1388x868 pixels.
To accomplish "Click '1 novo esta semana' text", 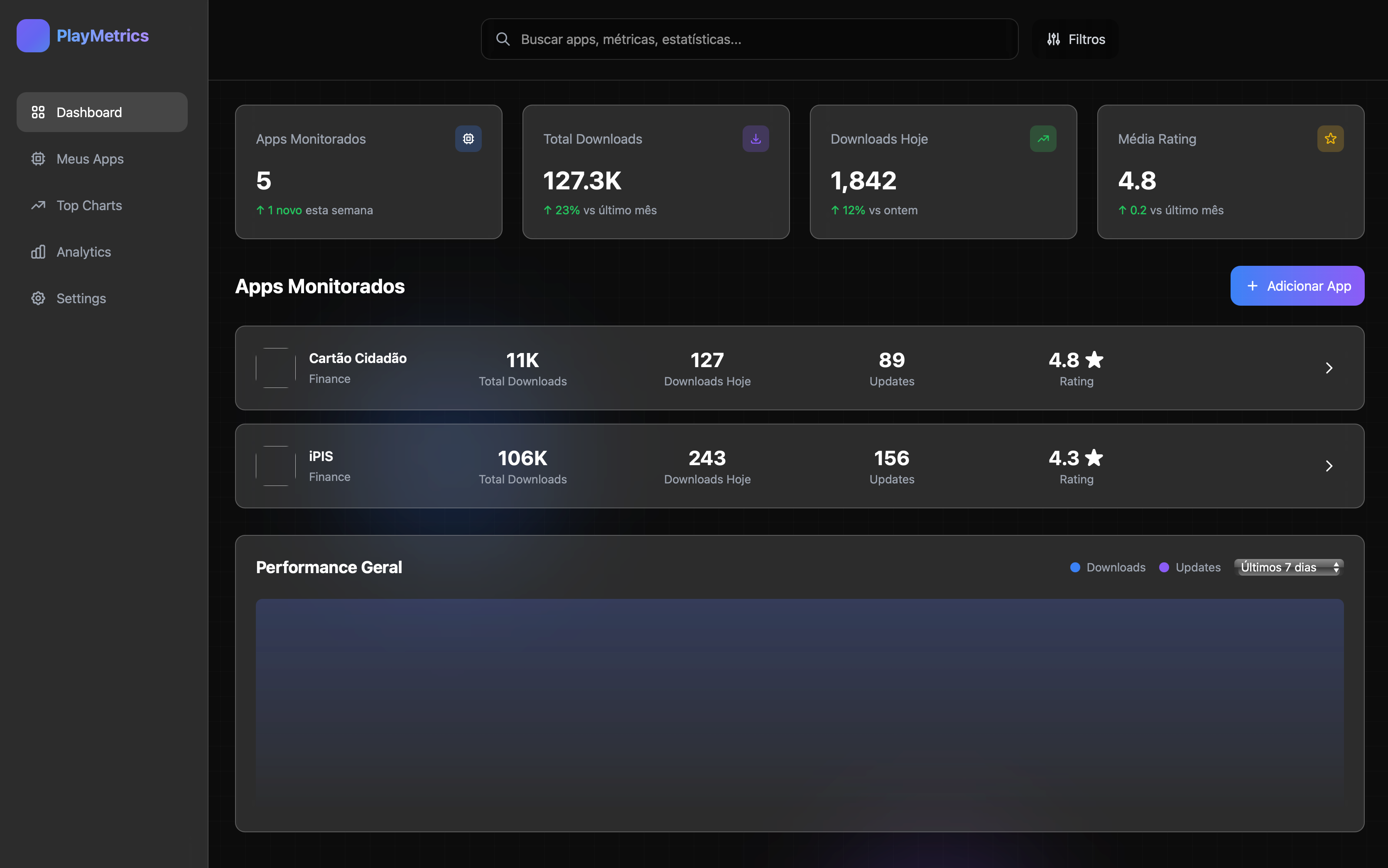I will coord(314,210).
